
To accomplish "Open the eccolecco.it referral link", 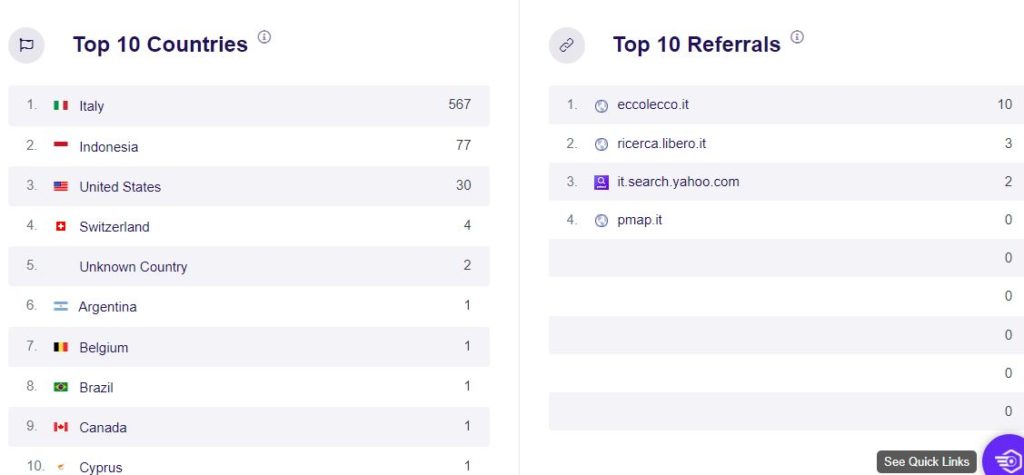I will [x=652, y=105].
